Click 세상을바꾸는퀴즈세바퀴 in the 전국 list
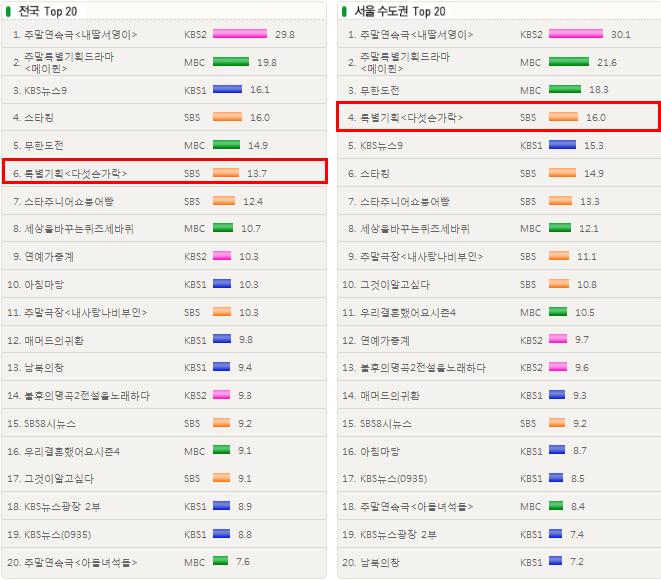The width and height of the screenshot is (661, 580). (79, 228)
